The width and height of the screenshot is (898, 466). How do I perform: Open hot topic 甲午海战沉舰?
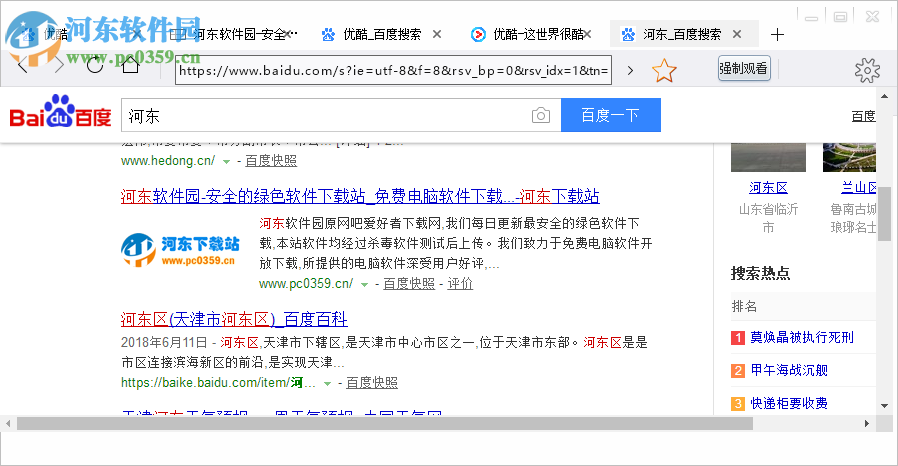coord(789,370)
